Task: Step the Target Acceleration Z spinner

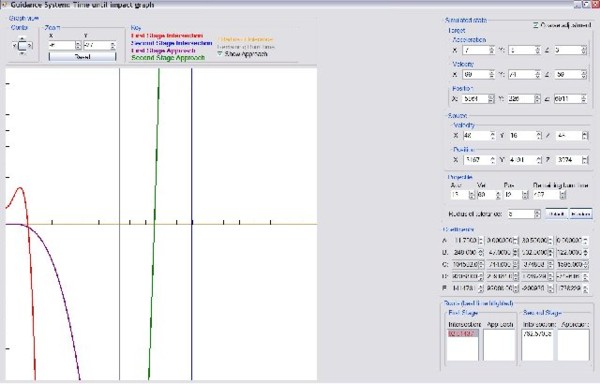Action: click(x=584, y=50)
